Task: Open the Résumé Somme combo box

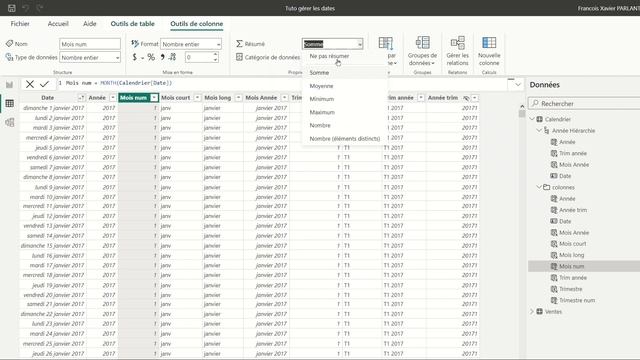Action: (x=332, y=44)
